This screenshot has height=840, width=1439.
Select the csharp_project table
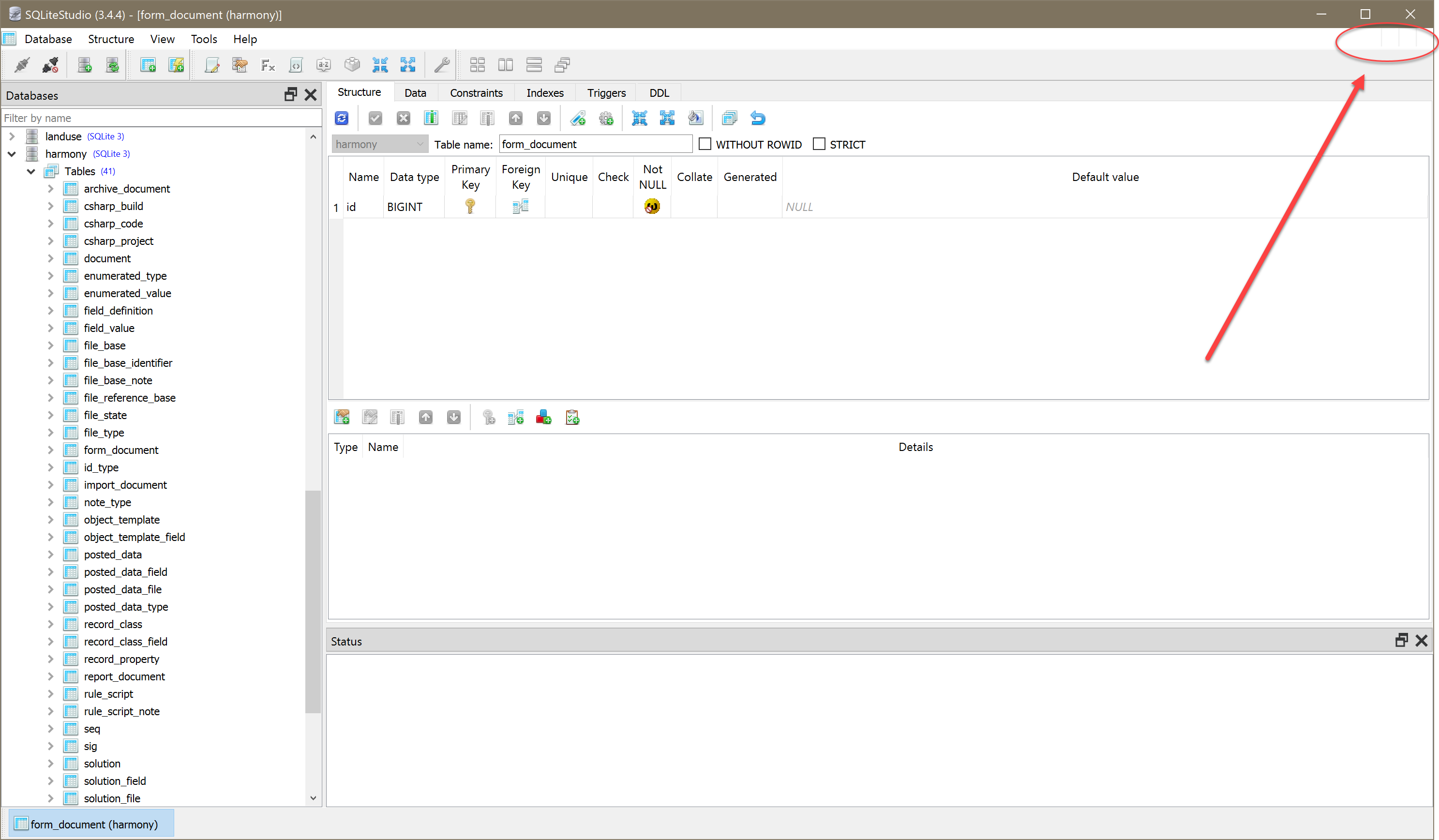(x=118, y=241)
